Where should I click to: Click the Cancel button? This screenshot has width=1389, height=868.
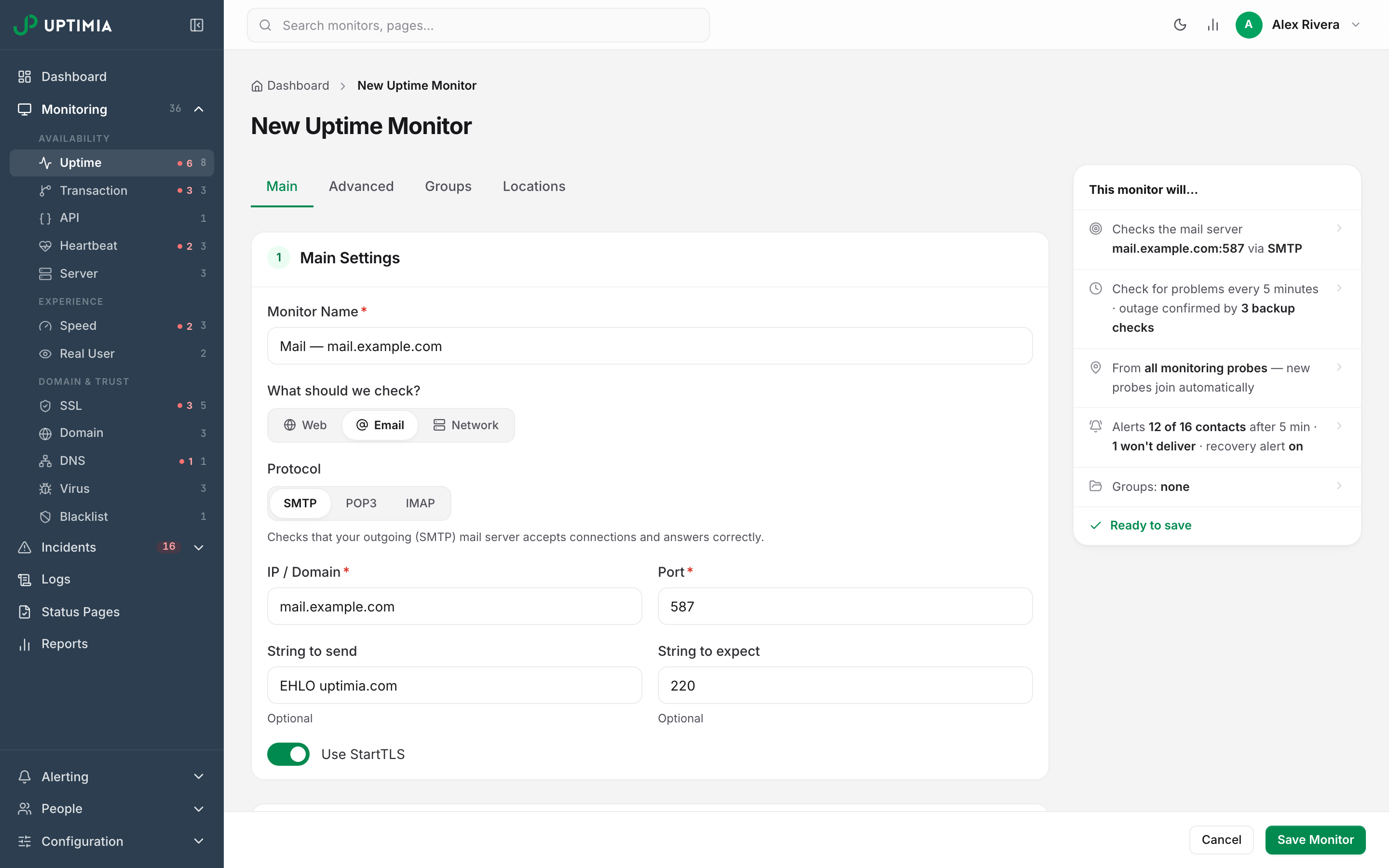(1221, 840)
